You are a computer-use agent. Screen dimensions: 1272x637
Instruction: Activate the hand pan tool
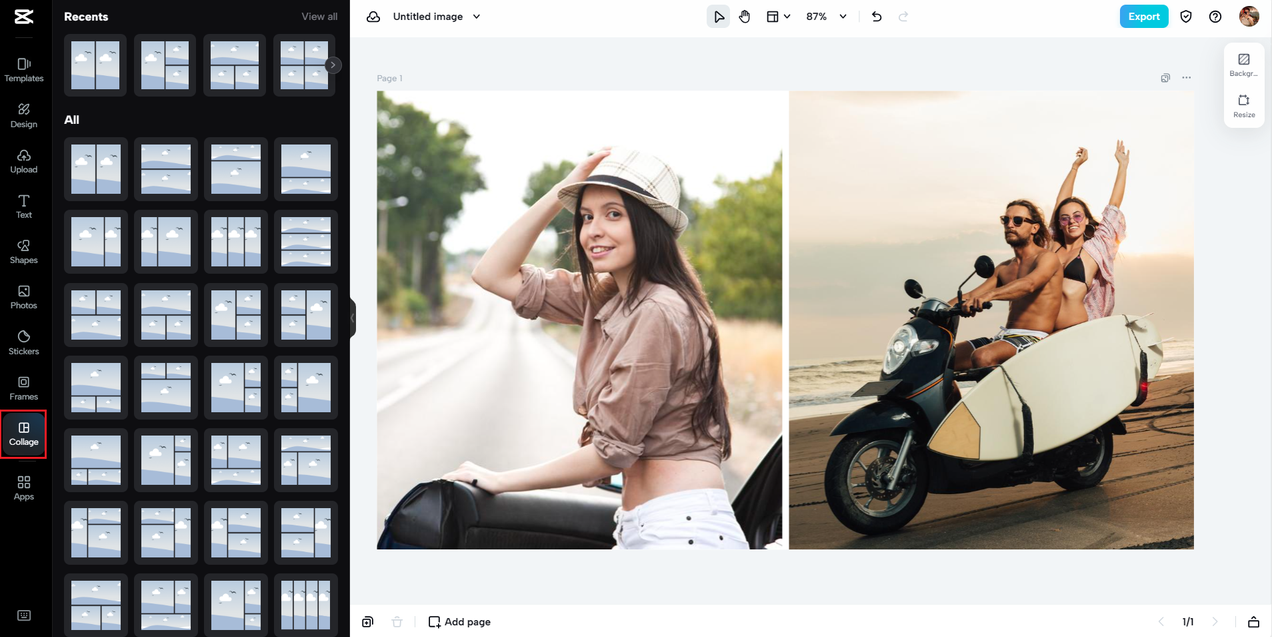[x=745, y=17]
